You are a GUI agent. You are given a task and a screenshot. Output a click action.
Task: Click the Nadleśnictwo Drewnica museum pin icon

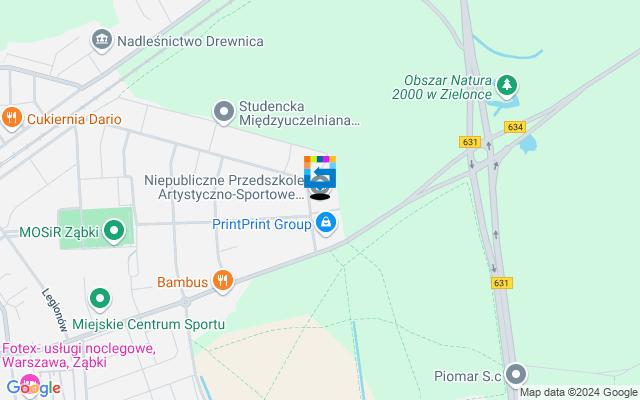tap(101, 40)
